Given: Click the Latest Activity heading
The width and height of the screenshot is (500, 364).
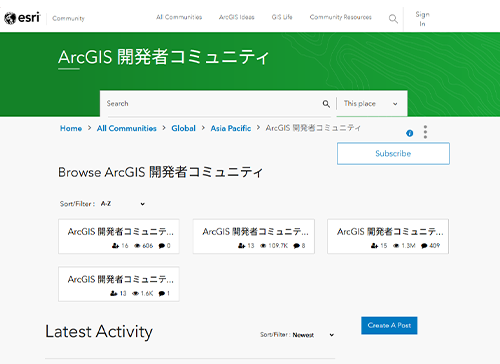Looking at the screenshot, I should [x=99, y=332].
